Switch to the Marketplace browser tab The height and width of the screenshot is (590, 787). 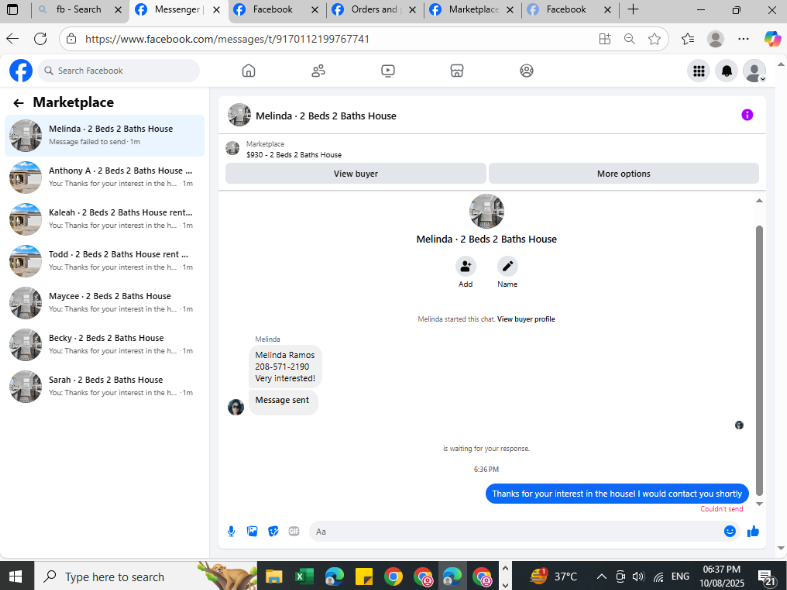click(472, 10)
